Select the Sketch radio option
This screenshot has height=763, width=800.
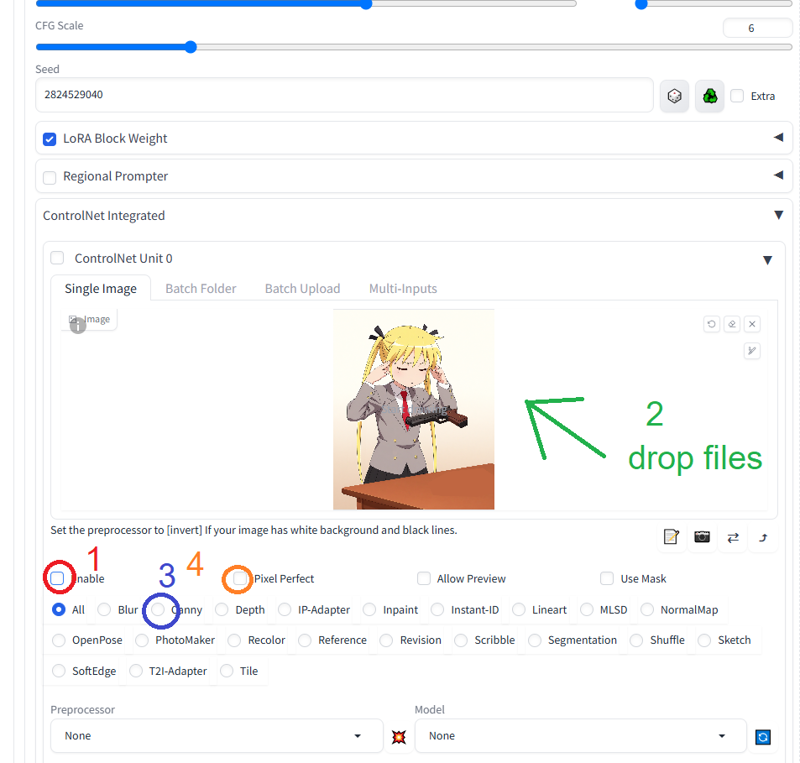click(704, 640)
